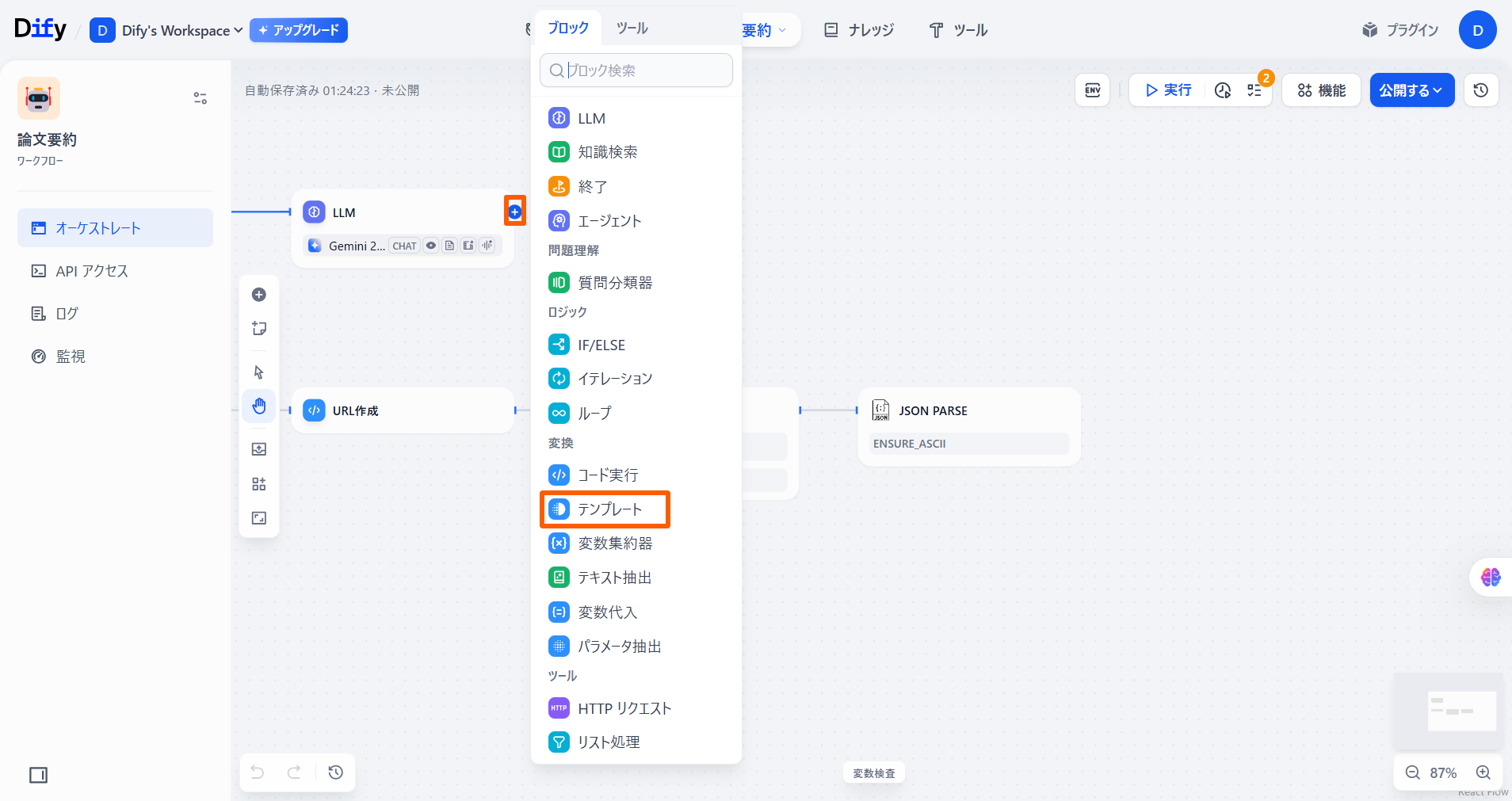Click the add node plus icon in canvas toolbar
This screenshot has height=801, width=1512.
259,295
